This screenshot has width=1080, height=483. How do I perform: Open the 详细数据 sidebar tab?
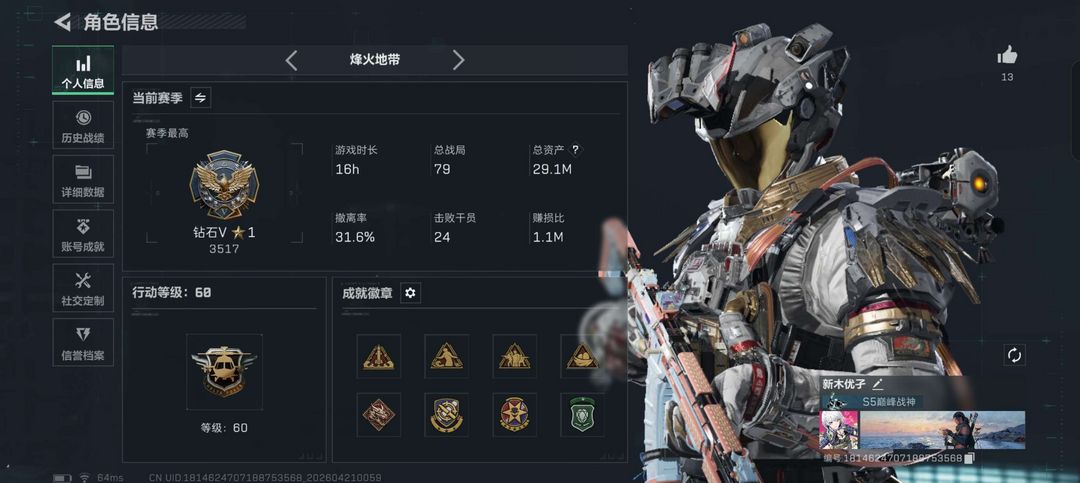tap(83, 179)
